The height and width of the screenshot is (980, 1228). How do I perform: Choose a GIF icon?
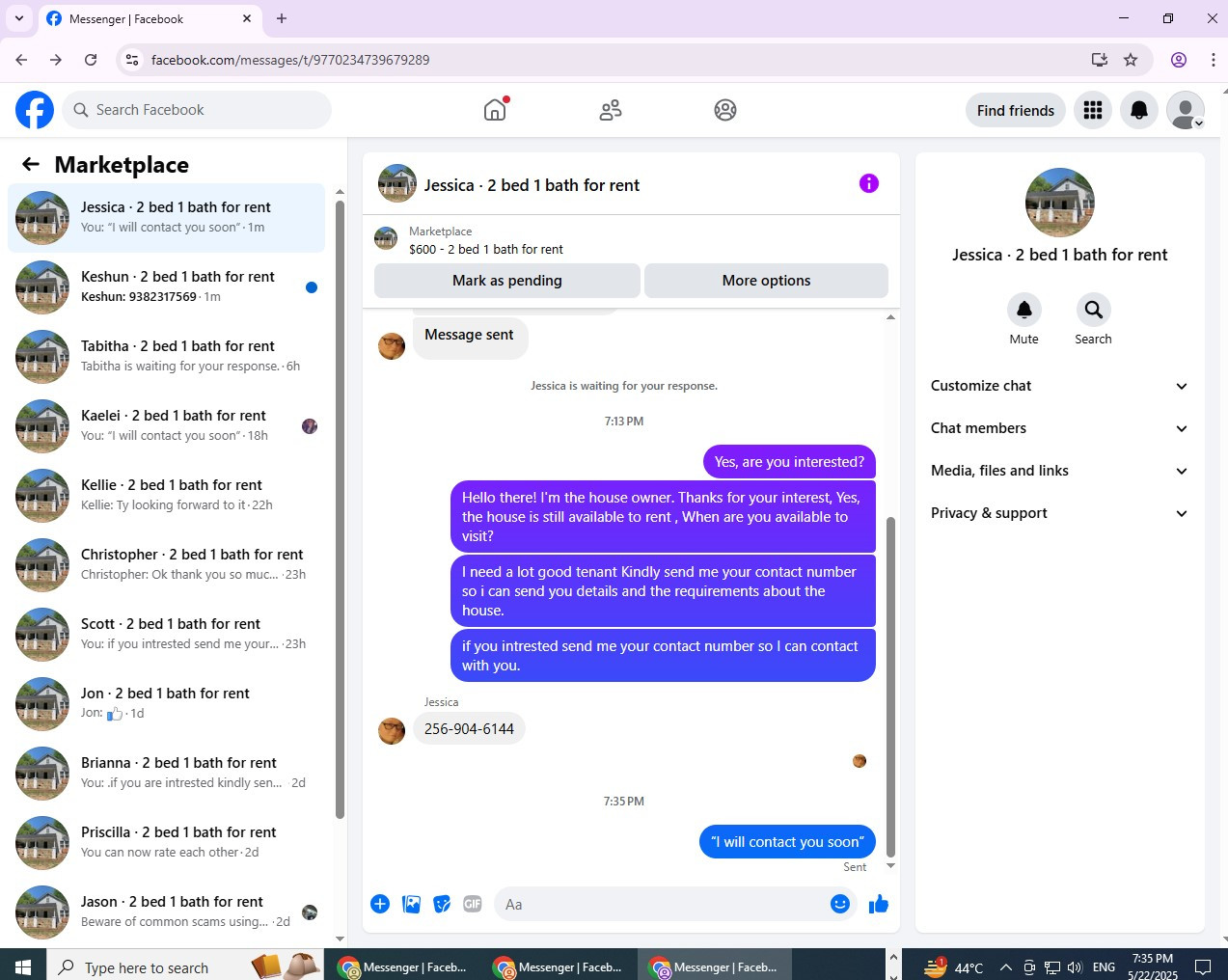pyautogui.click(x=473, y=904)
